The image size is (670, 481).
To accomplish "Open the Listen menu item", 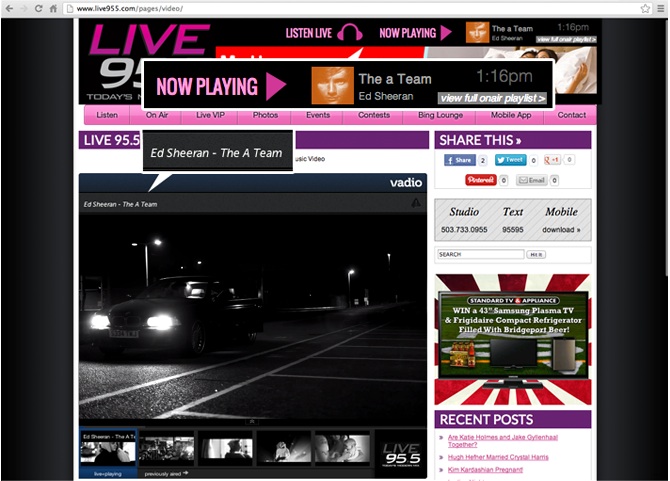I will coord(107,115).
